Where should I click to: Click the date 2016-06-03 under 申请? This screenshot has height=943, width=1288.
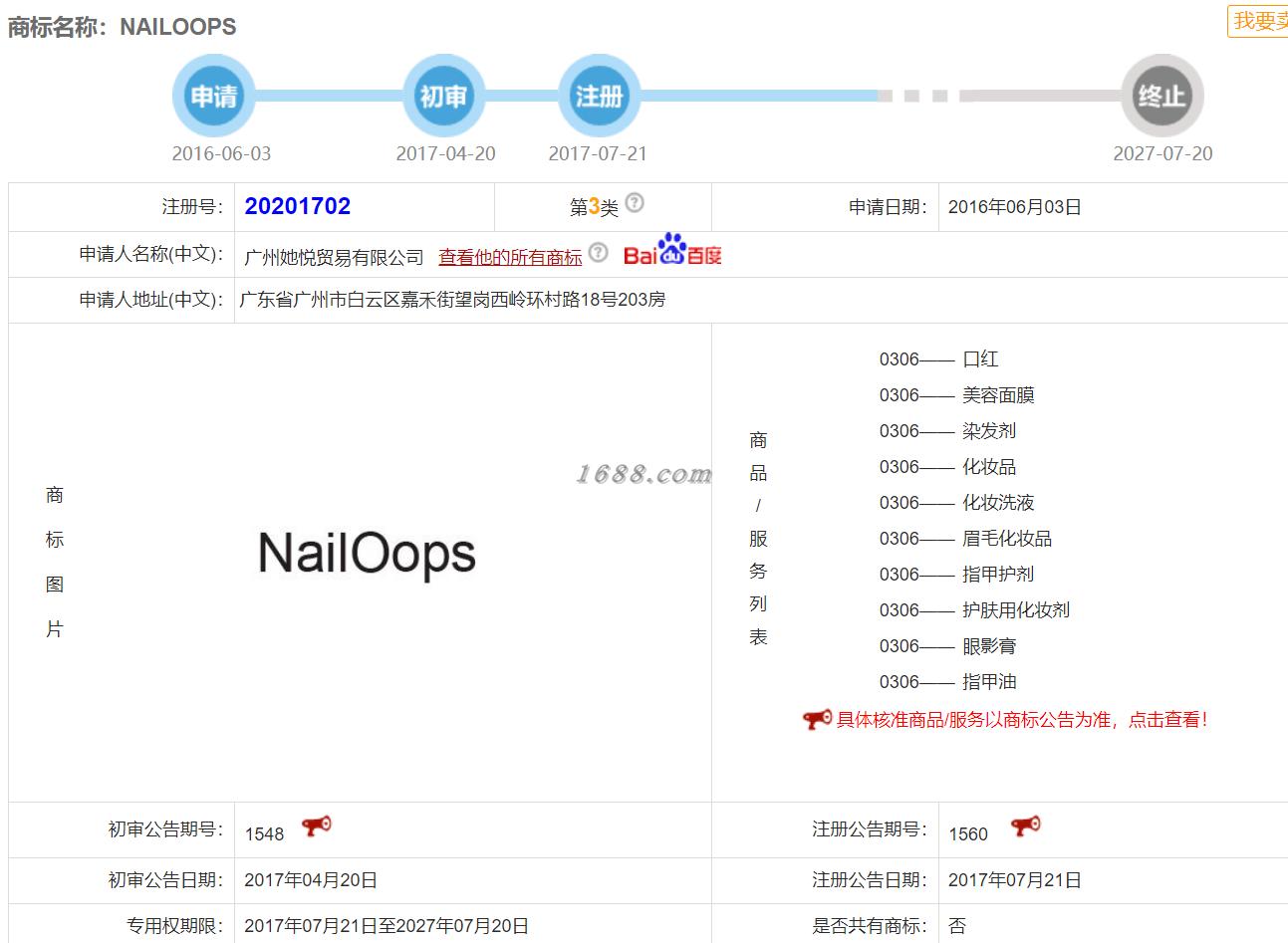[x=221, y=153]
